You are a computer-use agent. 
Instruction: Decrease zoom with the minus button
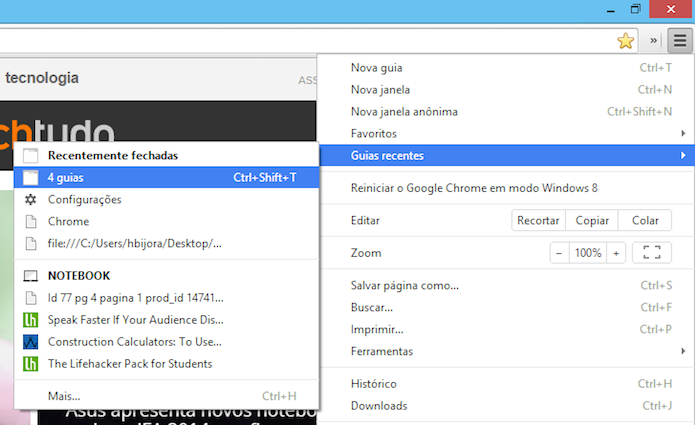click(559, 253)
